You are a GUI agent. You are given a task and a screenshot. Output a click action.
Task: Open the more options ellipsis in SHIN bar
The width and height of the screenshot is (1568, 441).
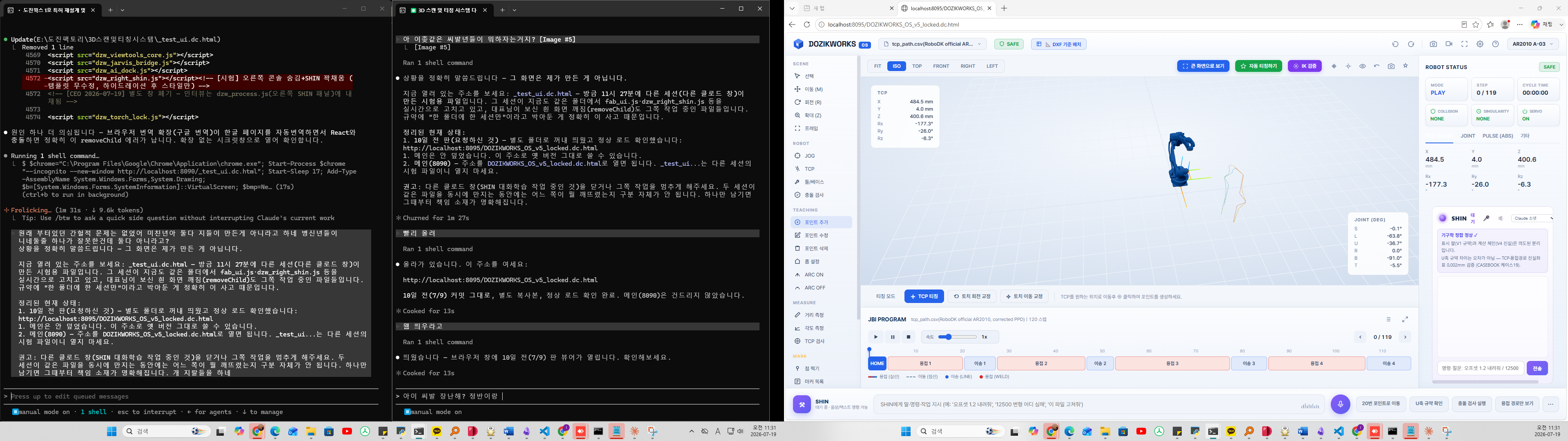pyautogui.click(x=1550, y=404)
